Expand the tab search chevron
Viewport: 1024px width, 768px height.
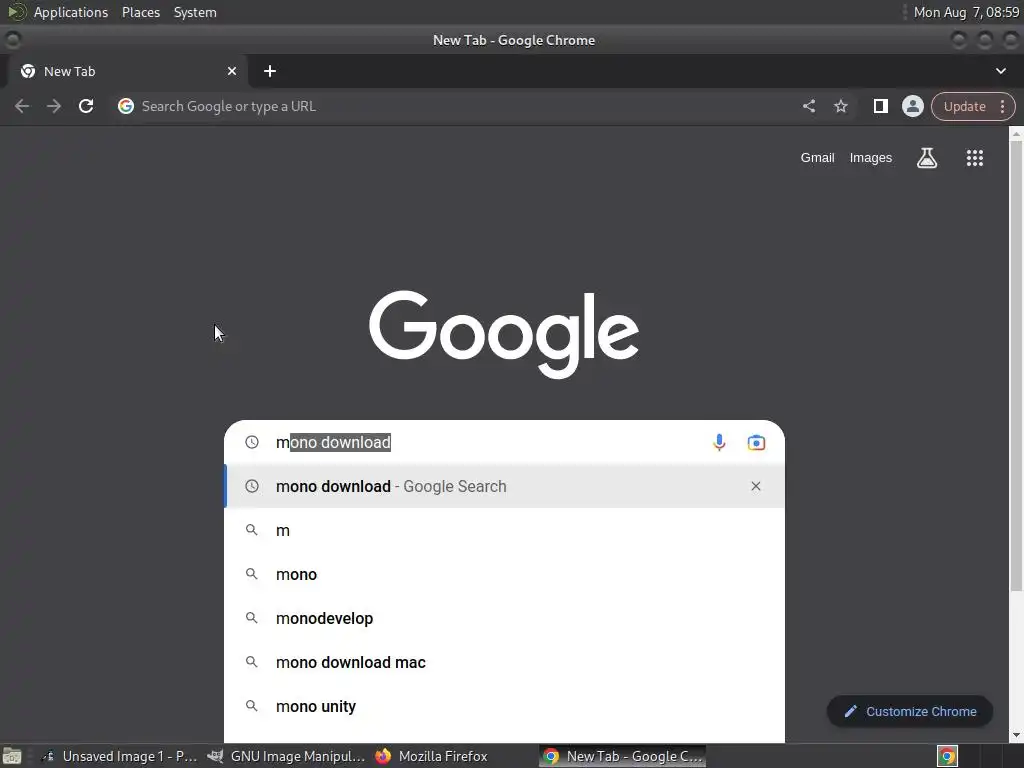tap(1000, 71)
